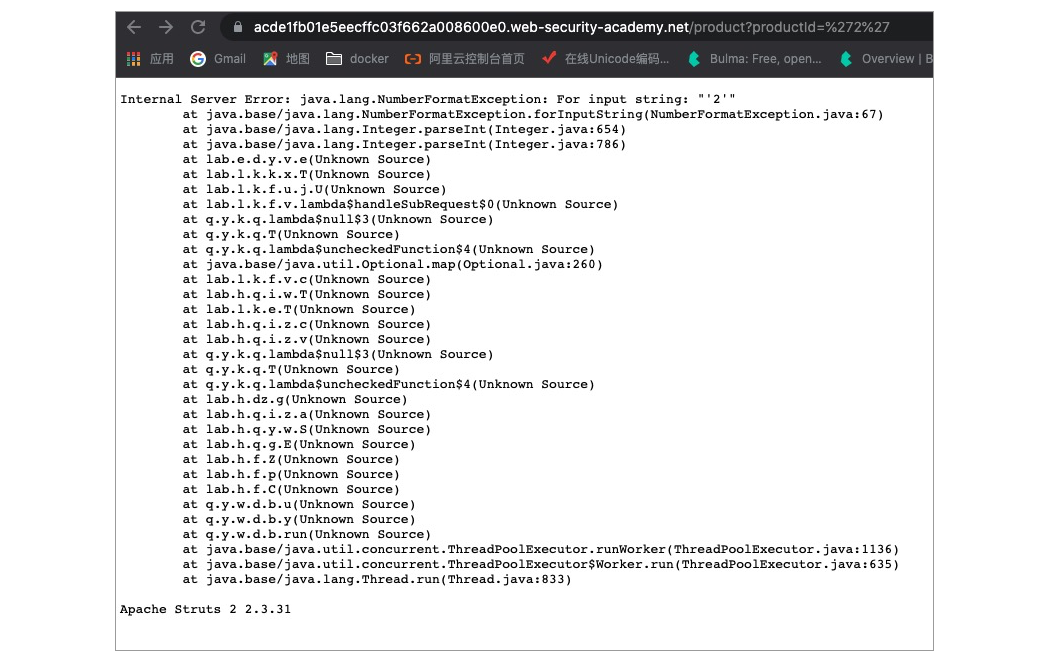The width and height of the screenshot is (1042, 664).
Task: Reload the current page
Action: [198, 27]
